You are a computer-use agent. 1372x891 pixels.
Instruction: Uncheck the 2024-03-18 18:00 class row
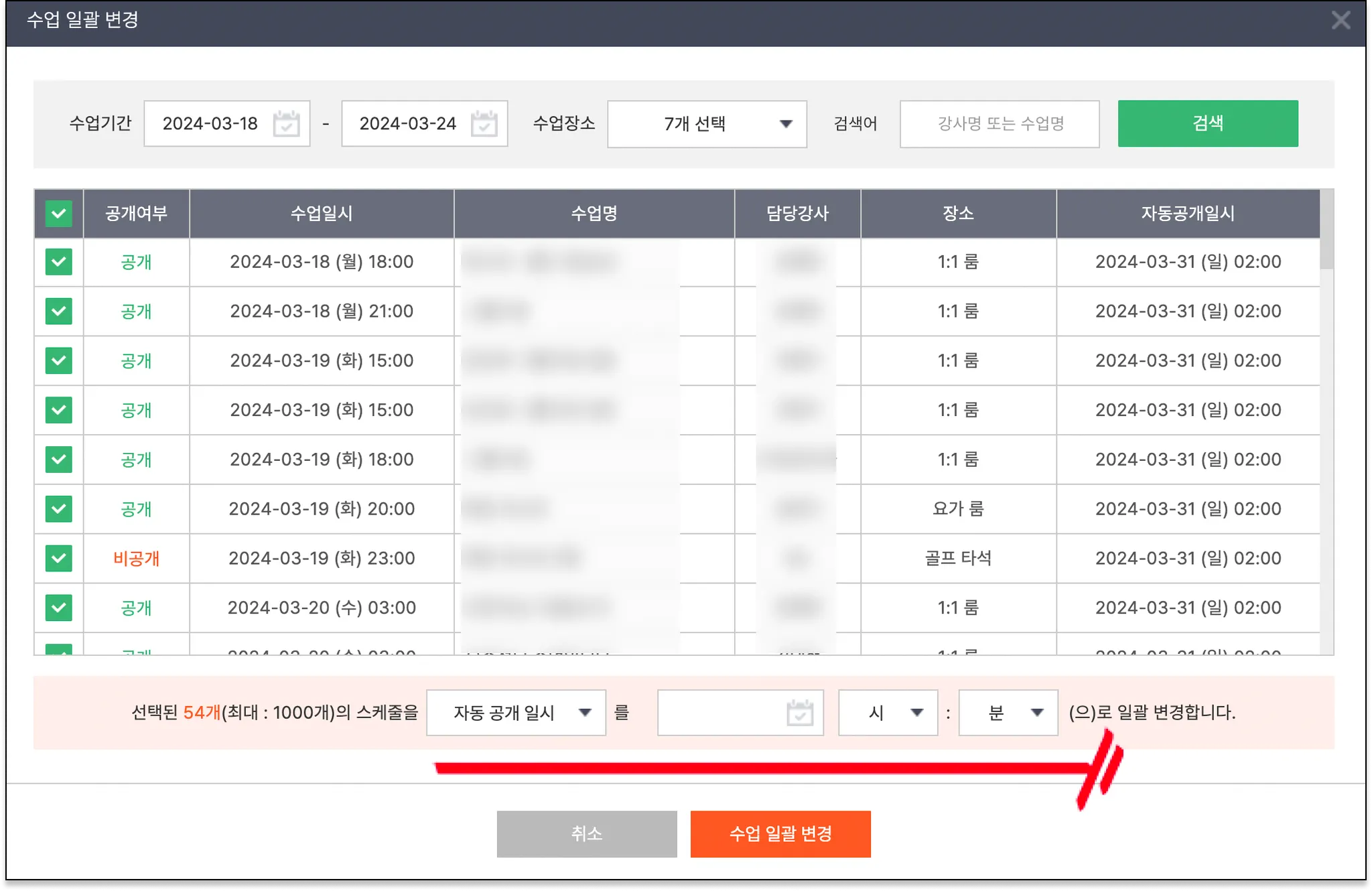pyautogui.click(x=59, y=262)
